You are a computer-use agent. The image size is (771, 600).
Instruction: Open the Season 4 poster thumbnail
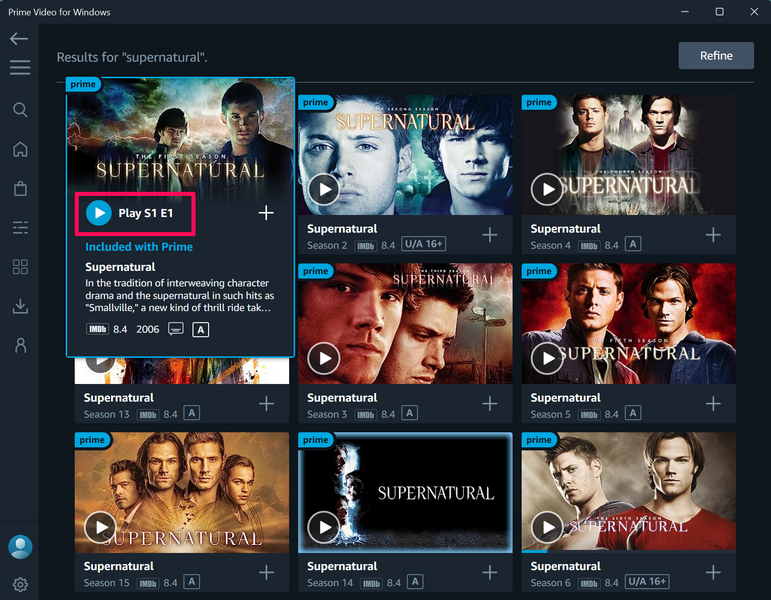tap(628, 154)
